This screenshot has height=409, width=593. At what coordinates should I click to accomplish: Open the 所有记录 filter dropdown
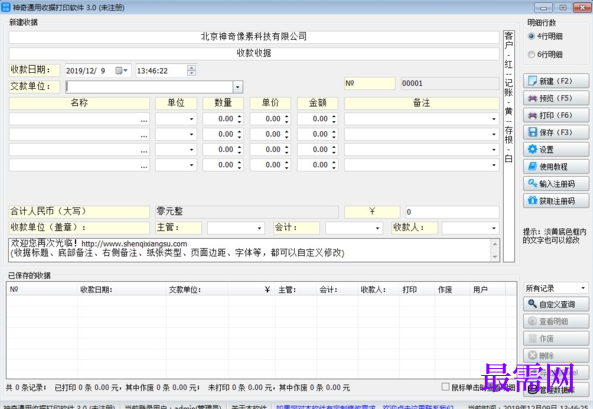[583, 288]
